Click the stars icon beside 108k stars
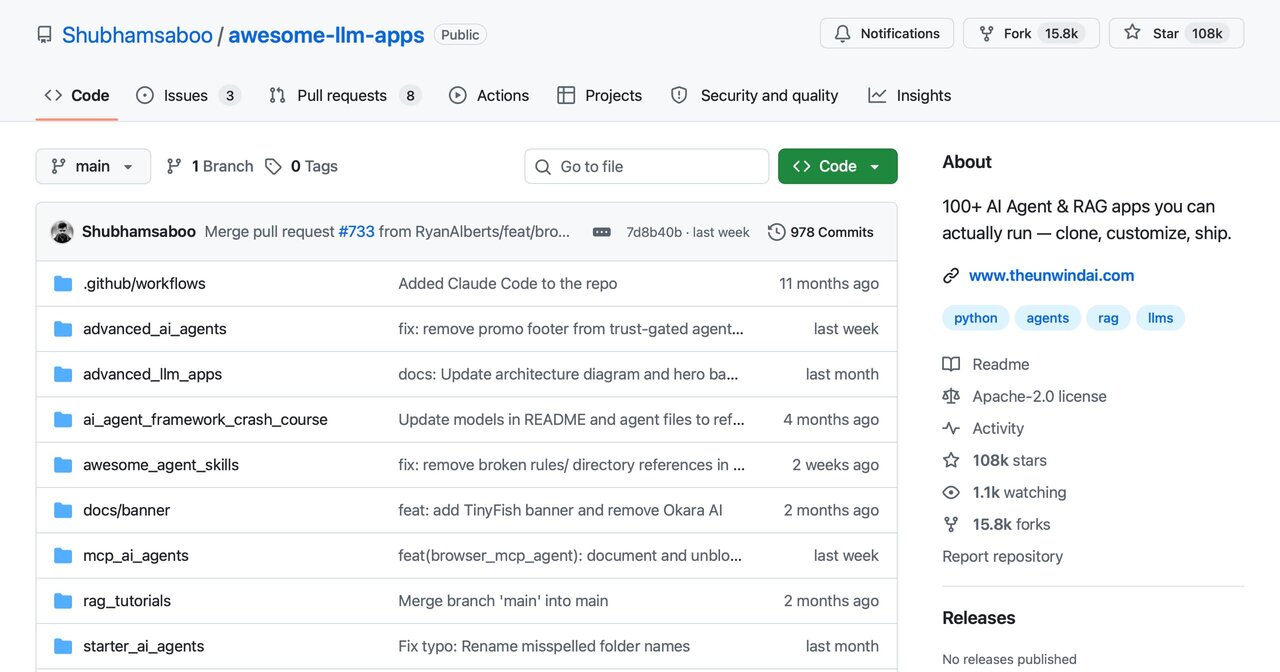 (x=951, y=460)
